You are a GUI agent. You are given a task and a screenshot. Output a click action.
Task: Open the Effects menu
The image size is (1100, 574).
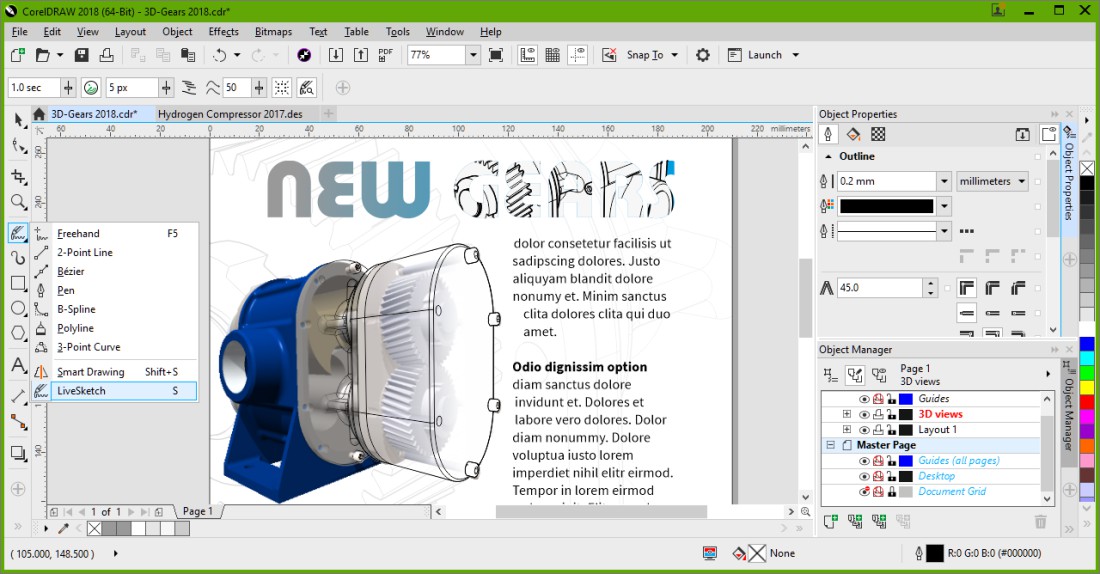pos(223,31)
